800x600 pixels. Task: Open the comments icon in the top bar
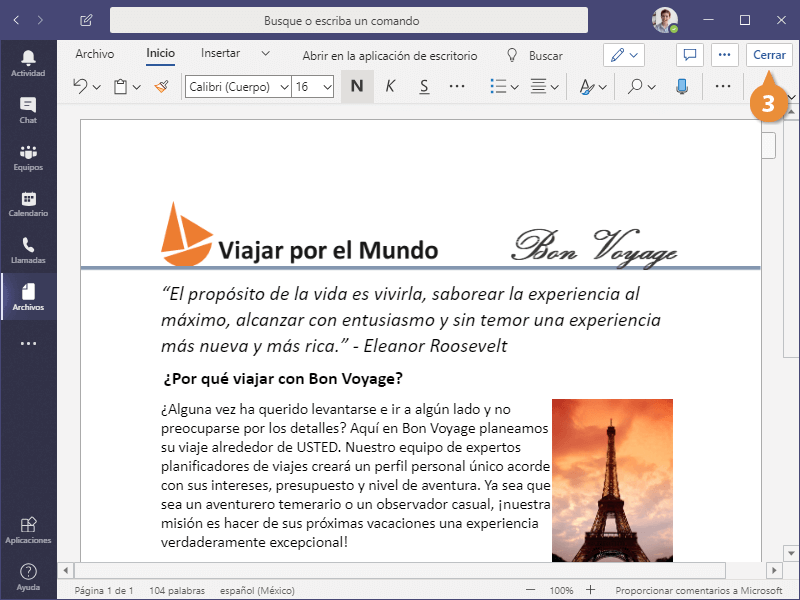pos(689,55)
